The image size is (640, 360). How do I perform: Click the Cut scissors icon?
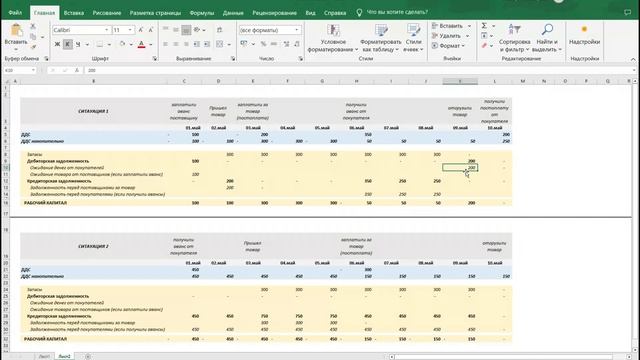click(33, 26)
